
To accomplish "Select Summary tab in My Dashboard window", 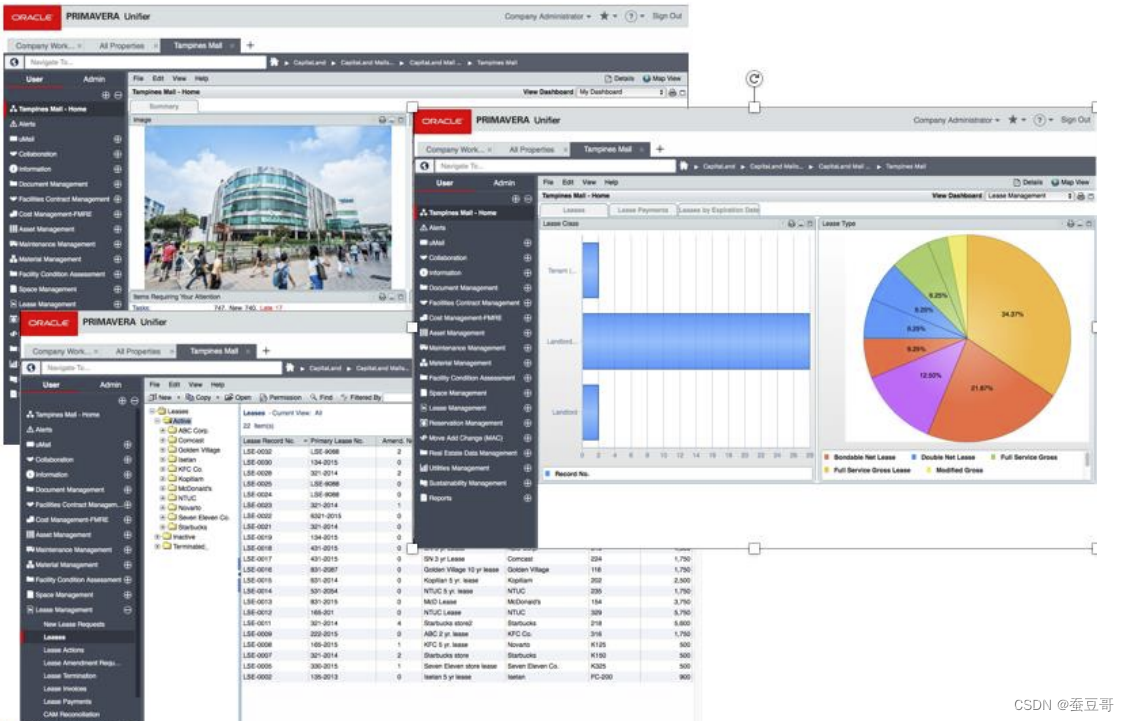I will pyautogui.click(x=164, y=107).
